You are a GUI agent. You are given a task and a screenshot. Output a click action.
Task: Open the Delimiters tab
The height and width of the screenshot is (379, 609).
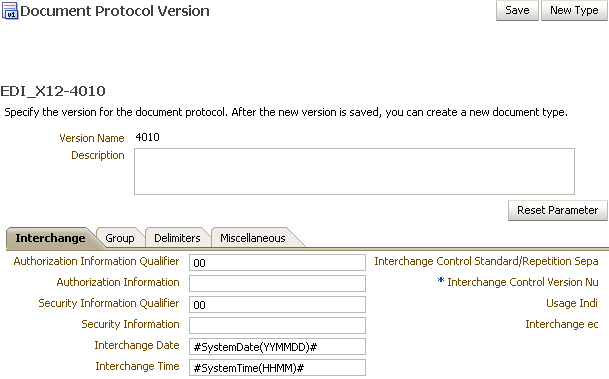177,238
